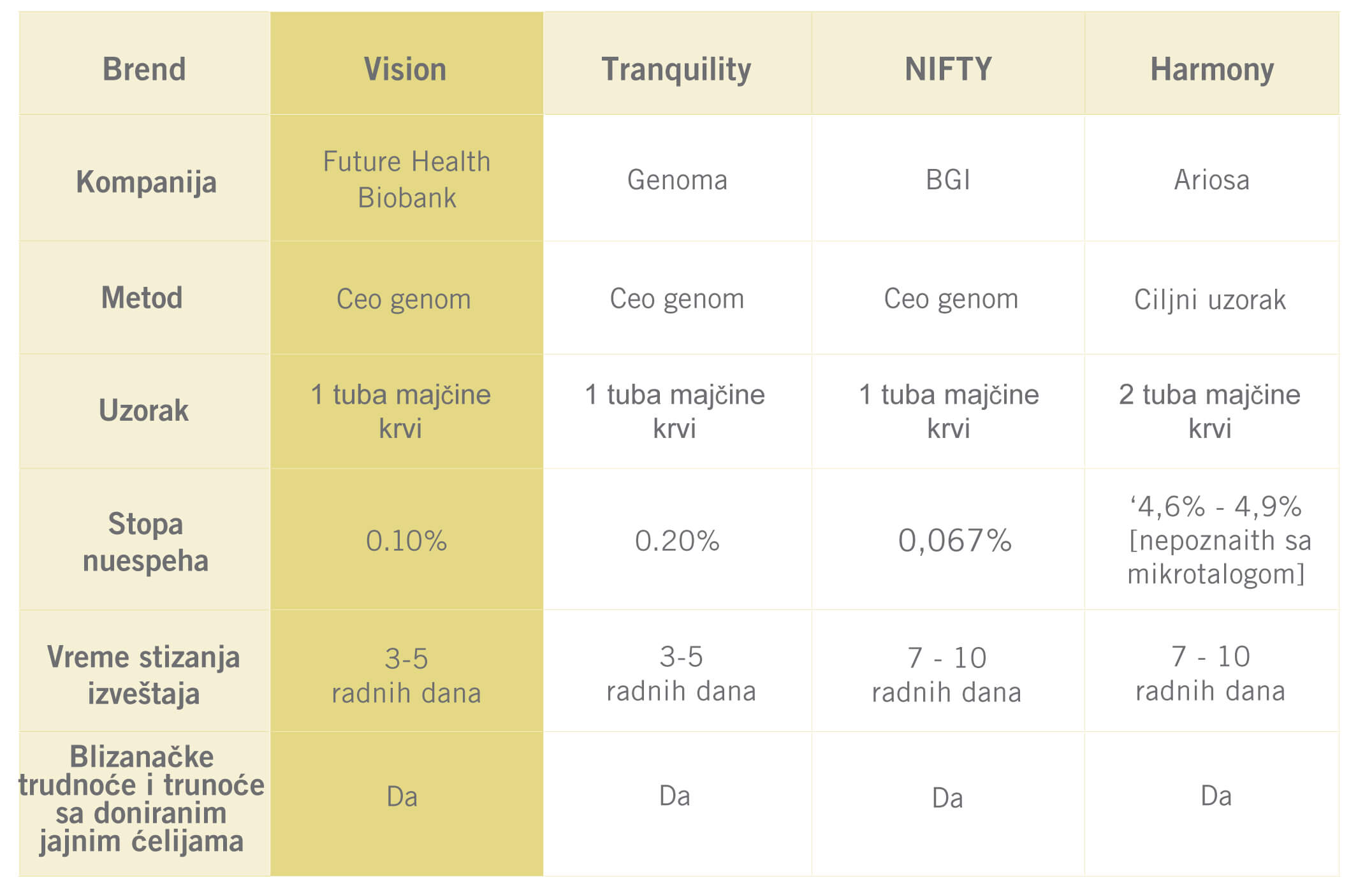The width and height of the screenshot is (1372, 895).
Task: Click the Vreme stizanja izveštaja label
Action: [x=143, y=674]
